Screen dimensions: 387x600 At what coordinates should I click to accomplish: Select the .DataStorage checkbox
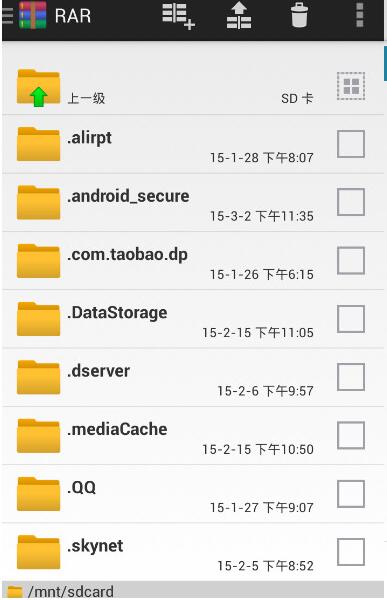tap(351, 319)
